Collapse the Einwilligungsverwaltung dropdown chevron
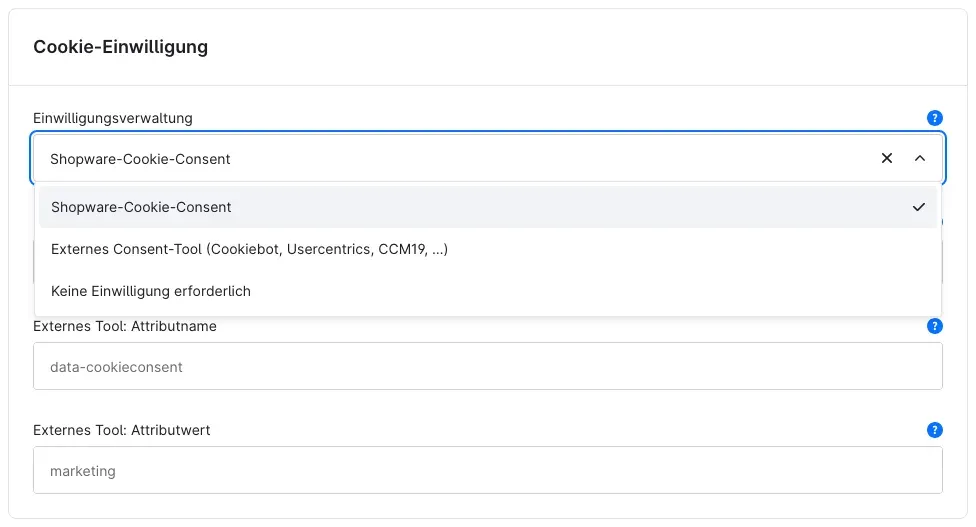 coord(920,158)
